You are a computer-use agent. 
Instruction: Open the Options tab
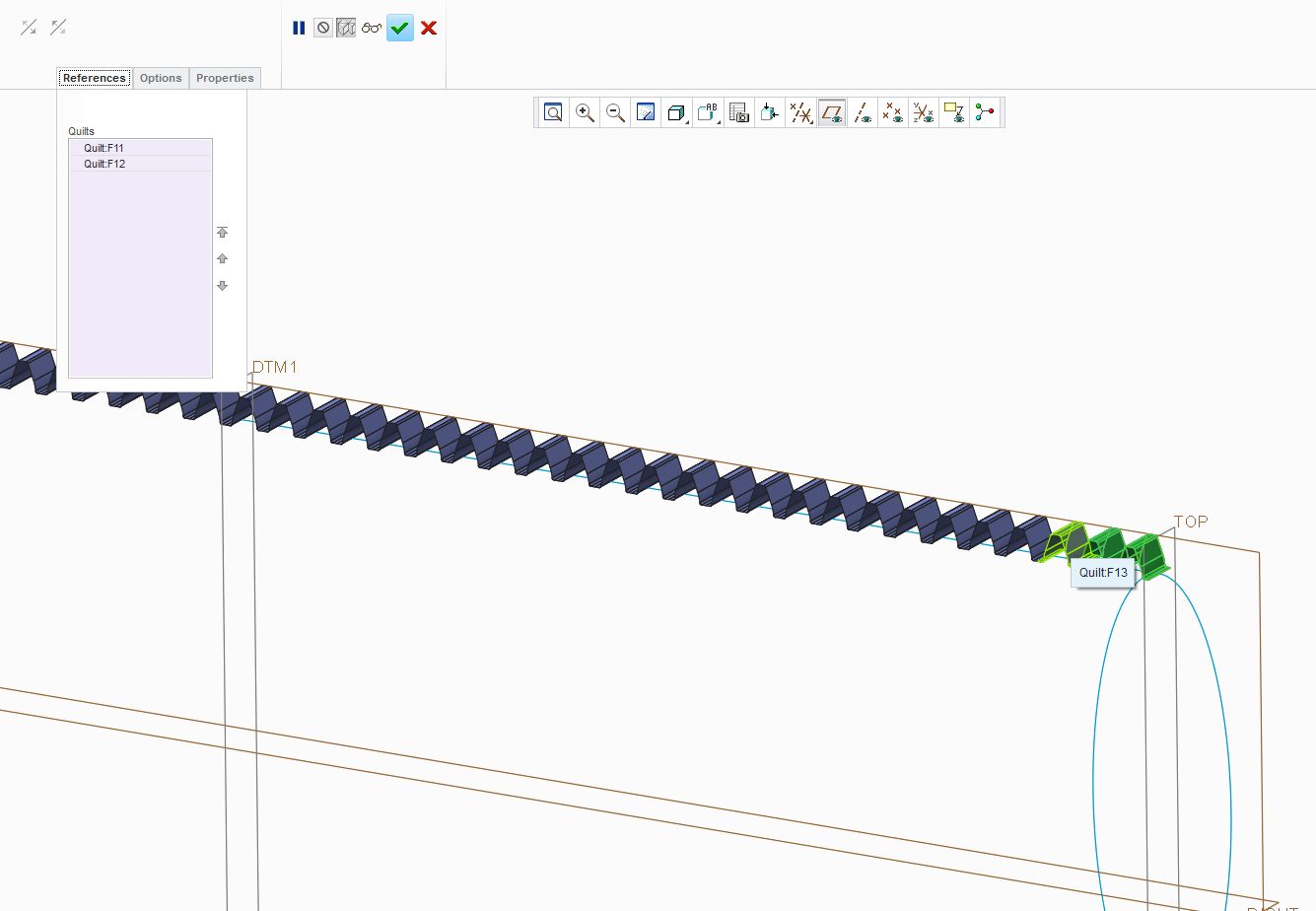[x=161, y=78]
